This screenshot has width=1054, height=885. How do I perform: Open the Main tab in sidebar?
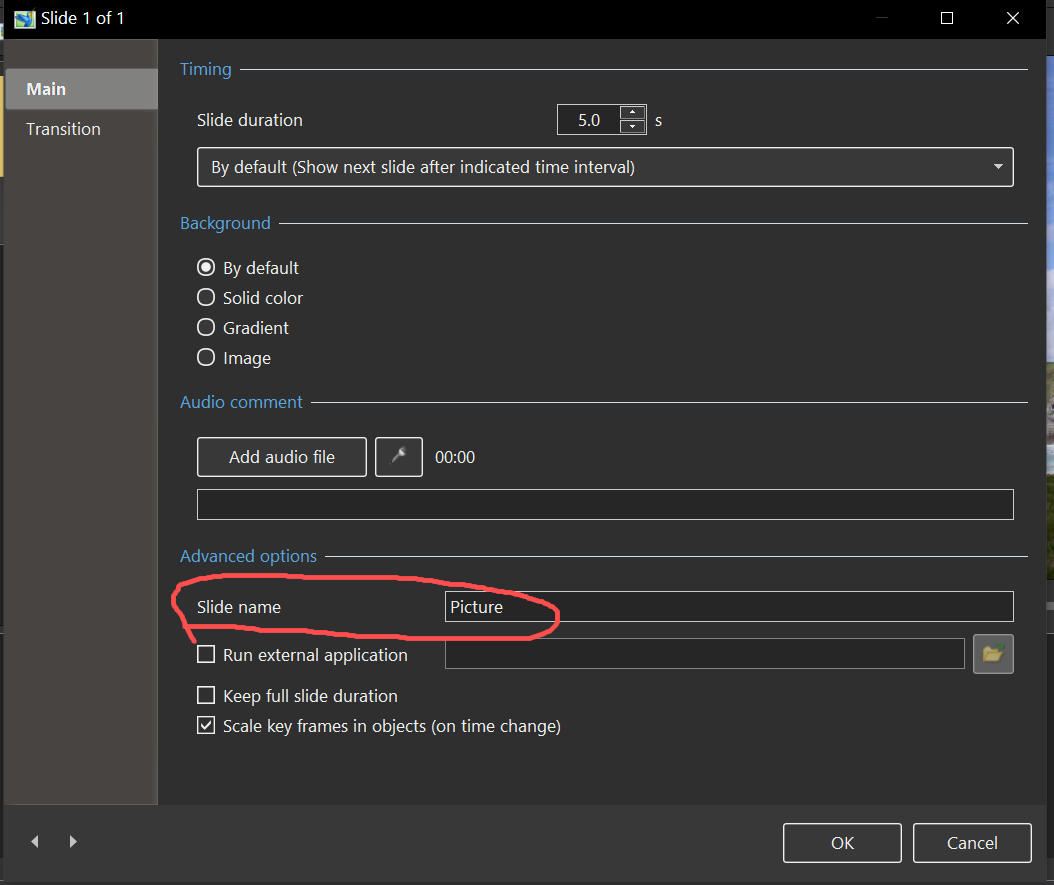click(47, 89)
